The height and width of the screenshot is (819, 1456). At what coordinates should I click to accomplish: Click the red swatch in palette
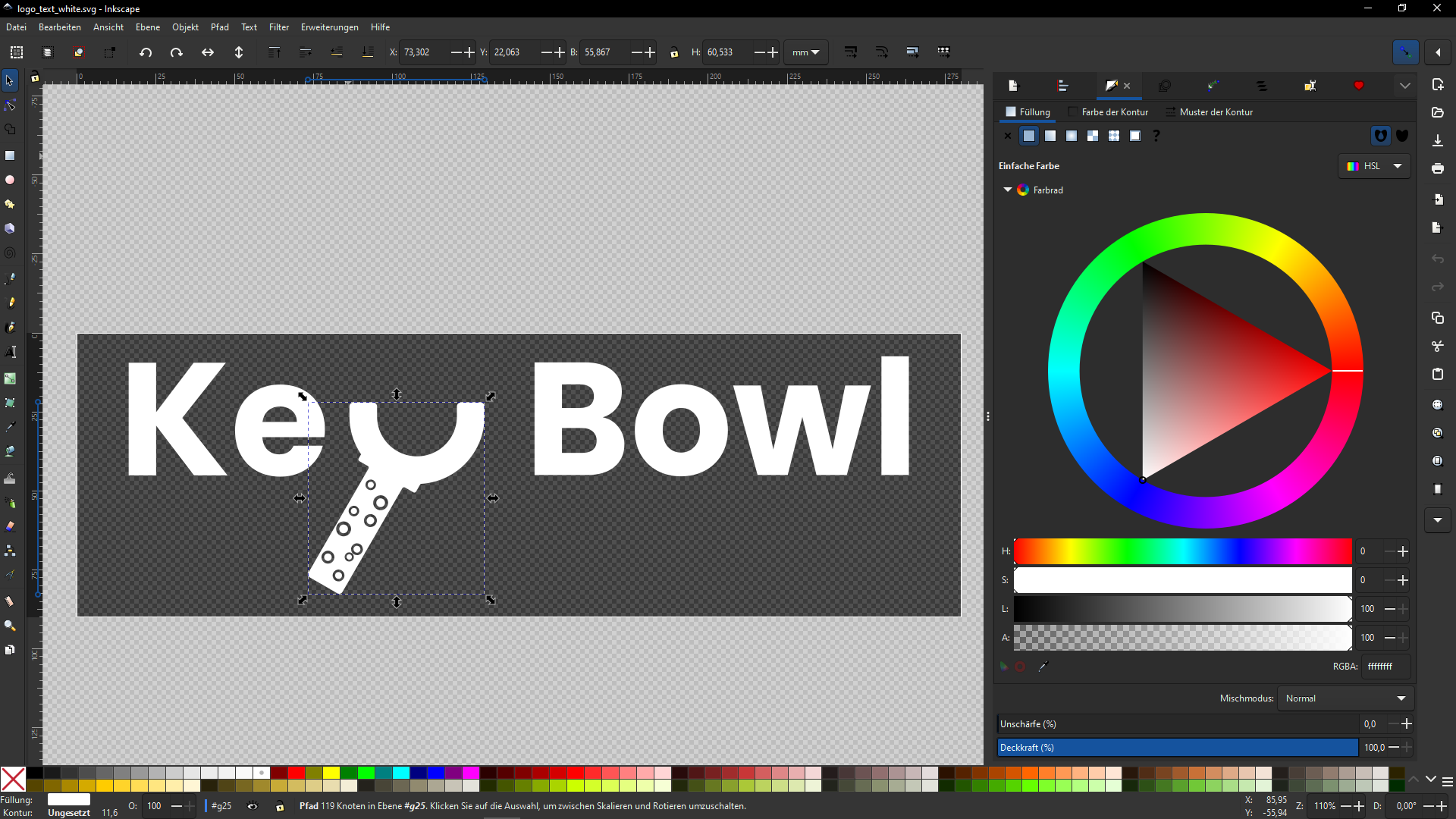pos(297,773)
